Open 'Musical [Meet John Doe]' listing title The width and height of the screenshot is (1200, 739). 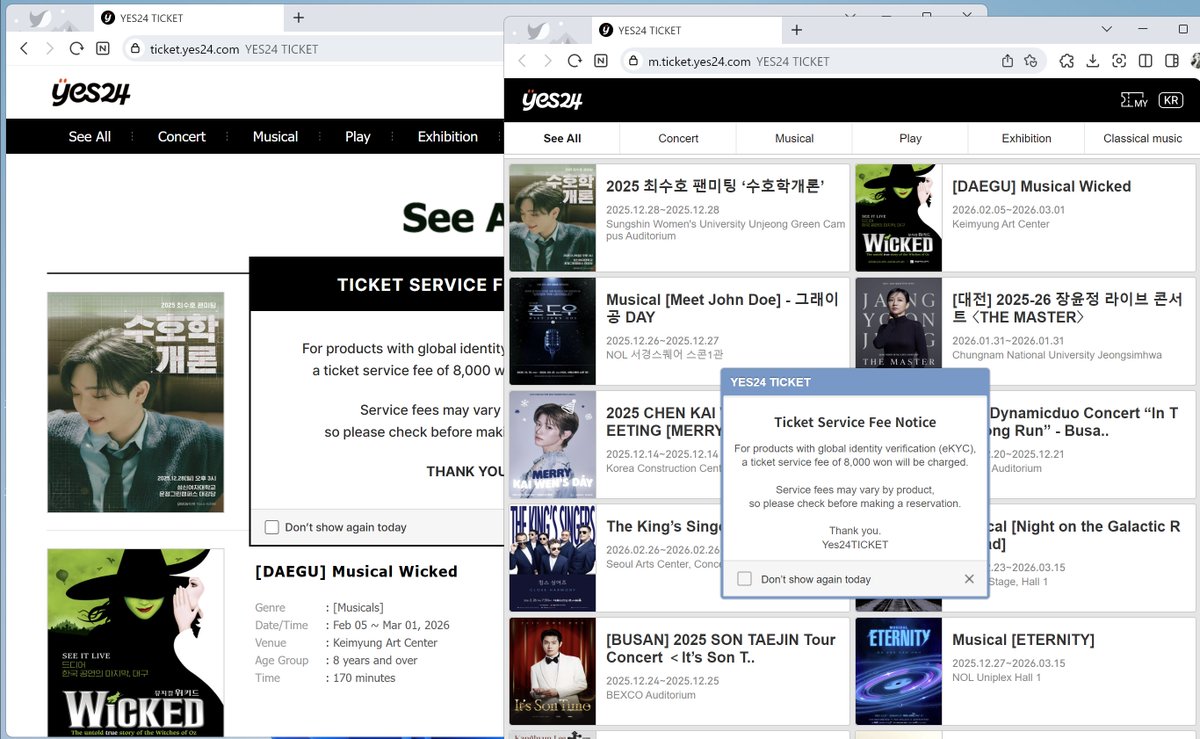722,308
